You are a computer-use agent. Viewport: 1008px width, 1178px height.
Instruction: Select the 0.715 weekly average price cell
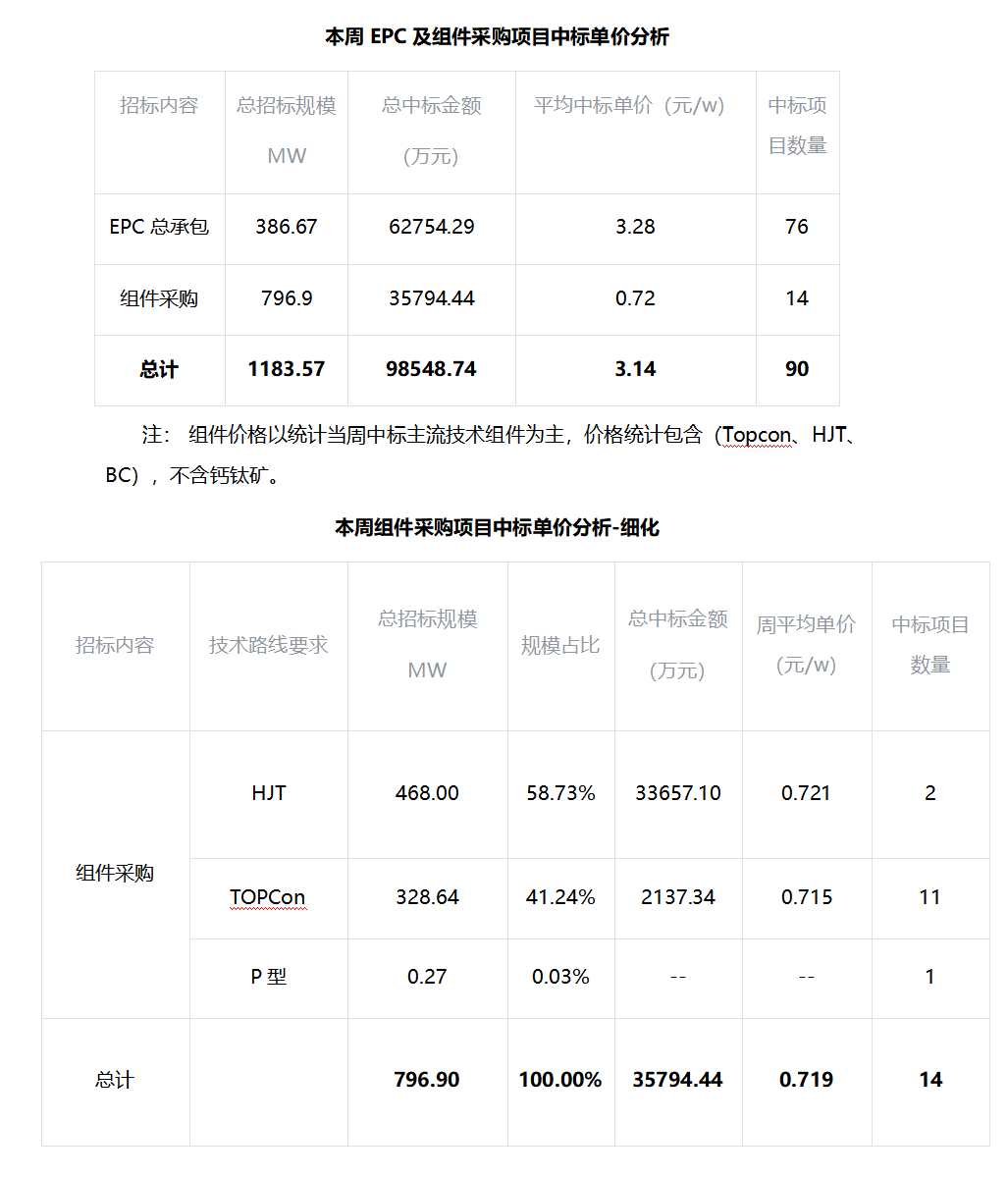(x=807, y=897)
